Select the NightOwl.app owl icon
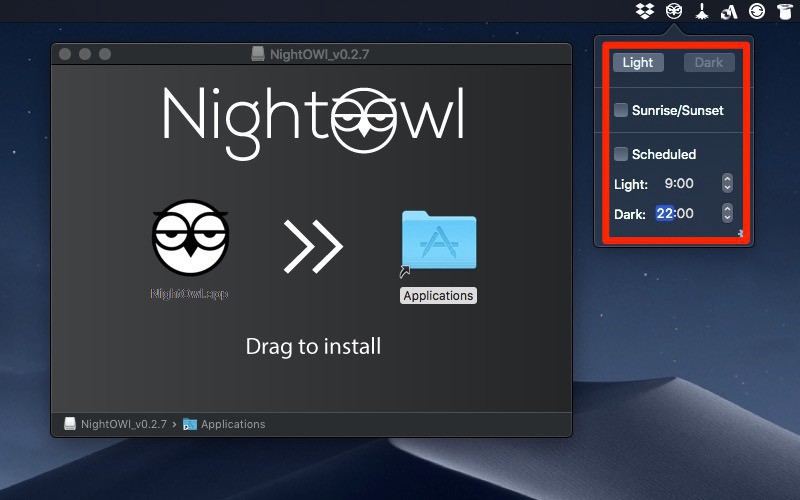The width and height of the screenshot is (800, 500). pyautogui.click(x=190, y=237)
